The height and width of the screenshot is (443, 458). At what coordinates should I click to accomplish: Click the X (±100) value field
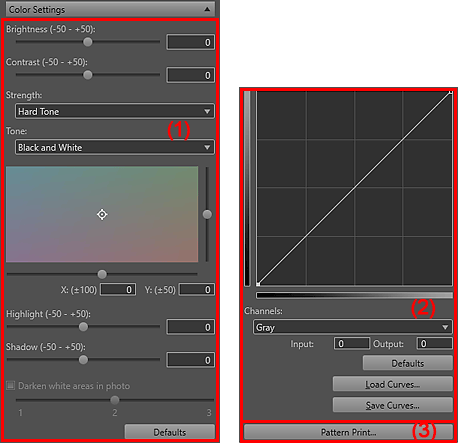(x=118, y=290)
